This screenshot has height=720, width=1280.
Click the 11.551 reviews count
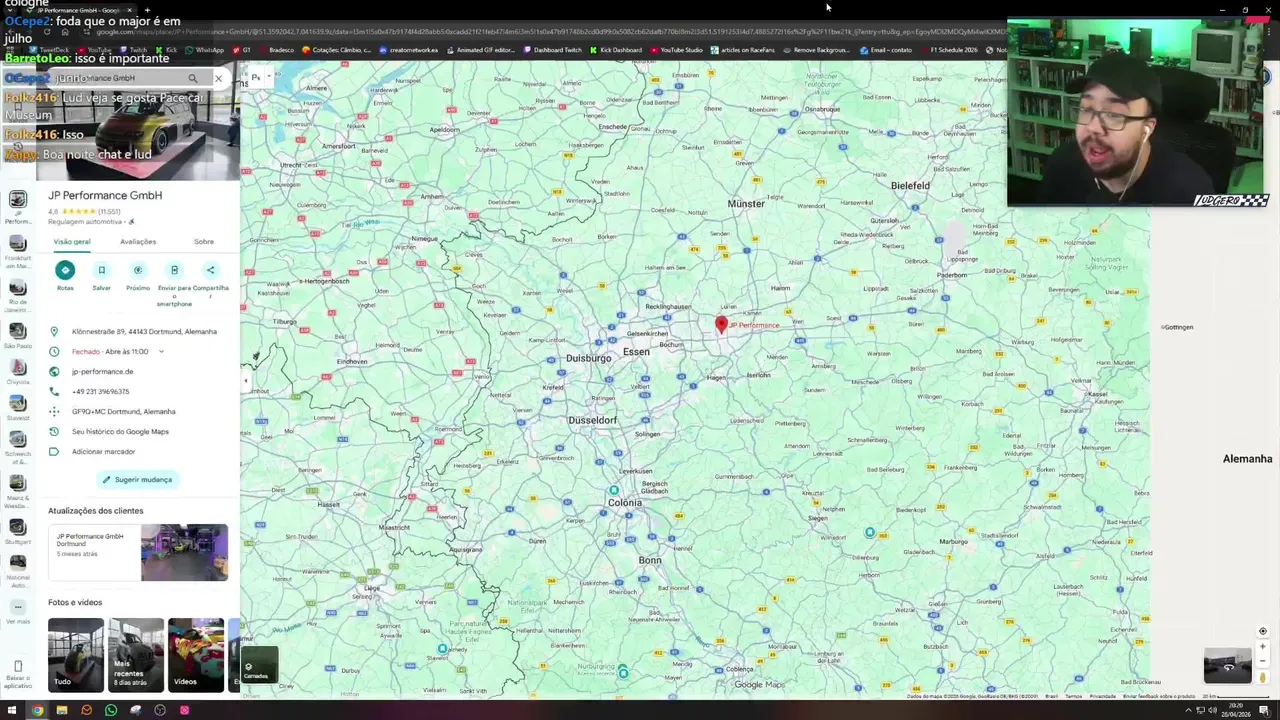109,212
